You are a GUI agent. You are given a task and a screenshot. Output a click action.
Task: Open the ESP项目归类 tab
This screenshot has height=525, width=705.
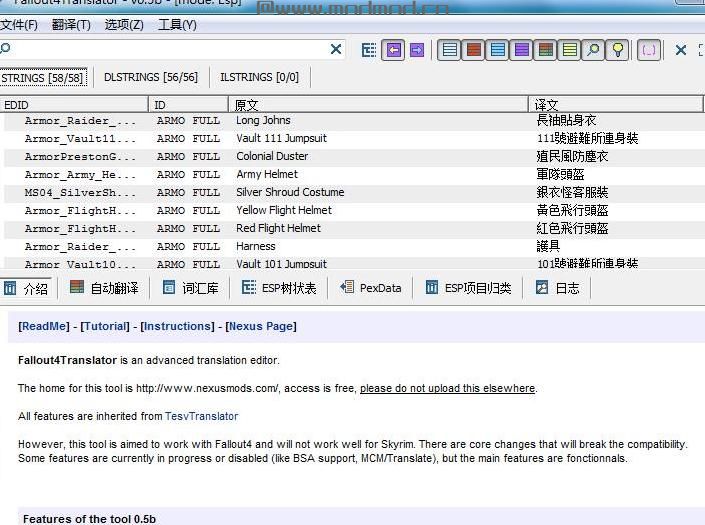click(468, 288)
